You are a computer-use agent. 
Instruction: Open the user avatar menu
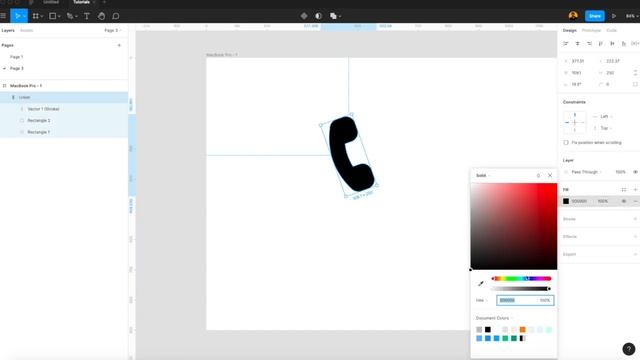pos(573,16)
